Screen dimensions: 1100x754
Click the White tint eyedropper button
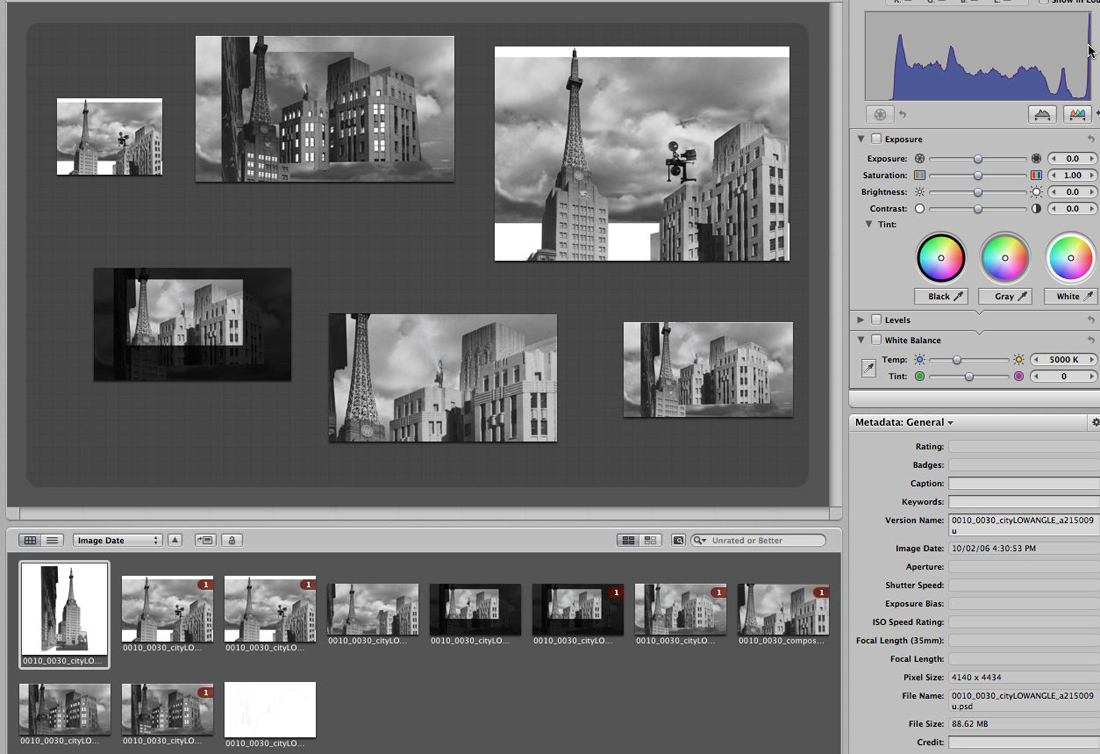point(1070,297)
